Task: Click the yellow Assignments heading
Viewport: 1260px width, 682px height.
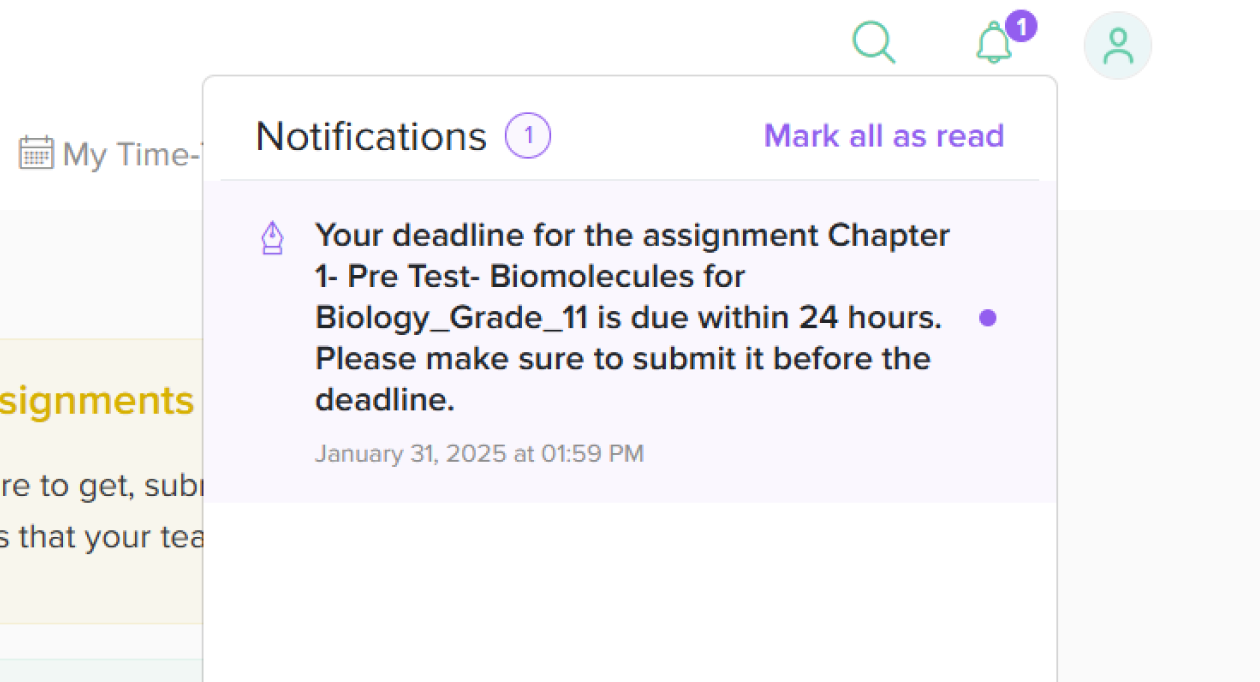Action: click(x=96, y=401)
